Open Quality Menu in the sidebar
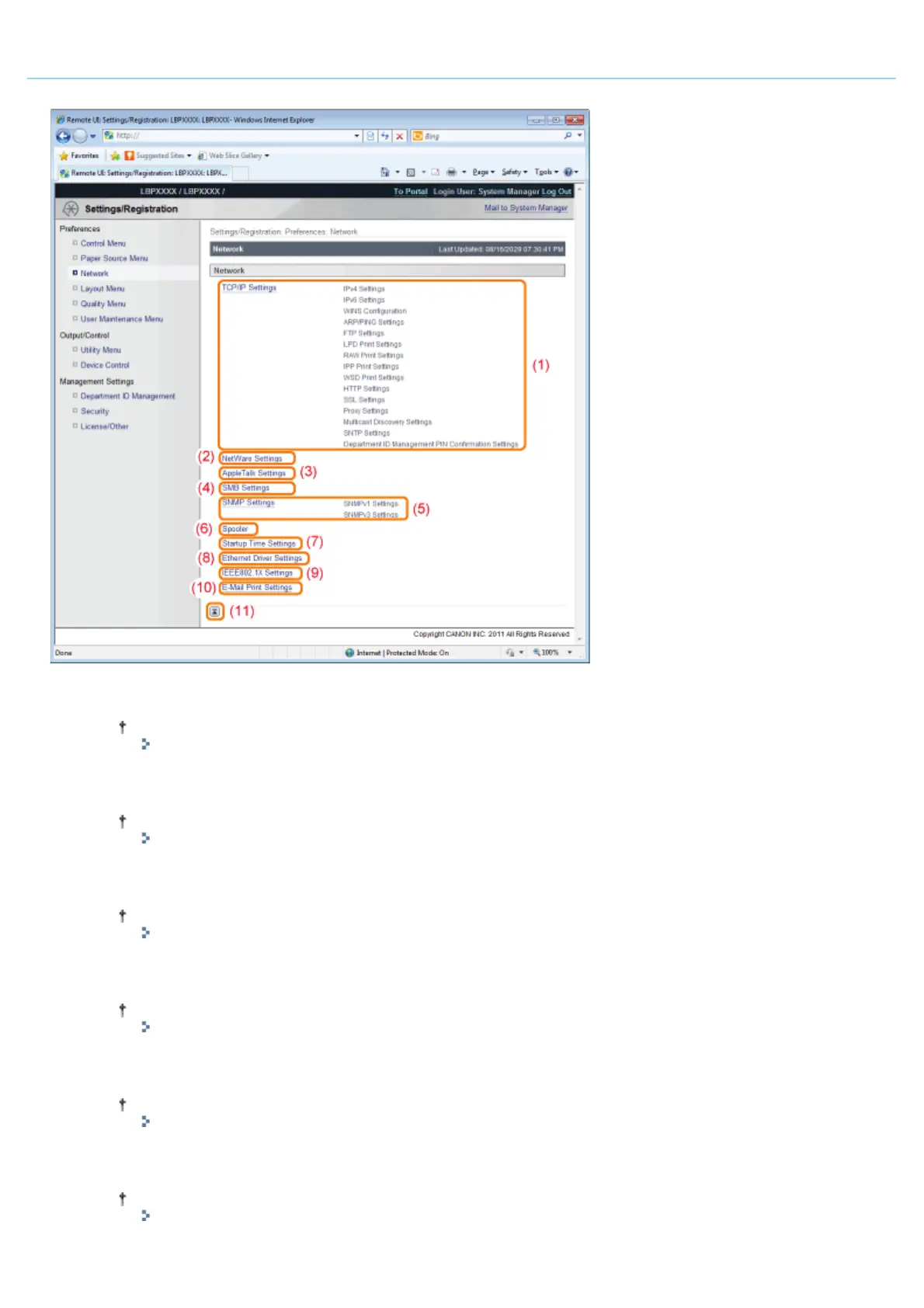This screenshot has height=1308, width=924. tap(102, 304)
